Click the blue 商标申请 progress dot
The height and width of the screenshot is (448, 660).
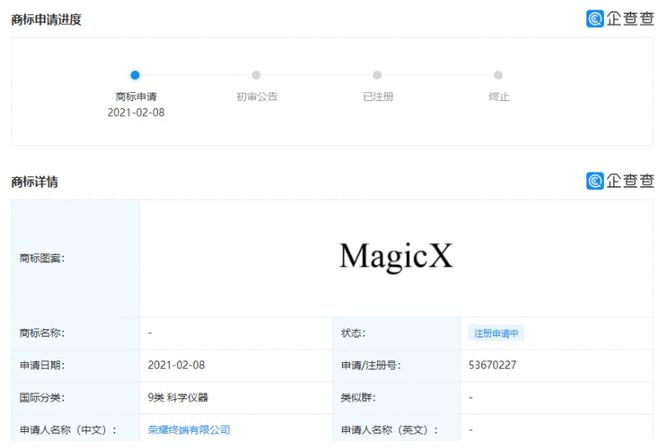point(135,75)
